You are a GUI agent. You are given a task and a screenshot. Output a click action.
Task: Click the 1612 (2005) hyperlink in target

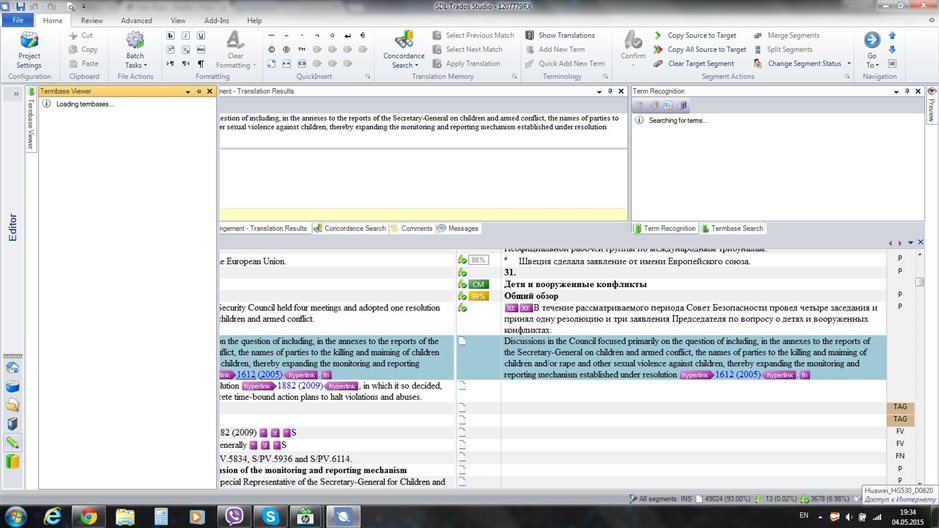[739, 374]
